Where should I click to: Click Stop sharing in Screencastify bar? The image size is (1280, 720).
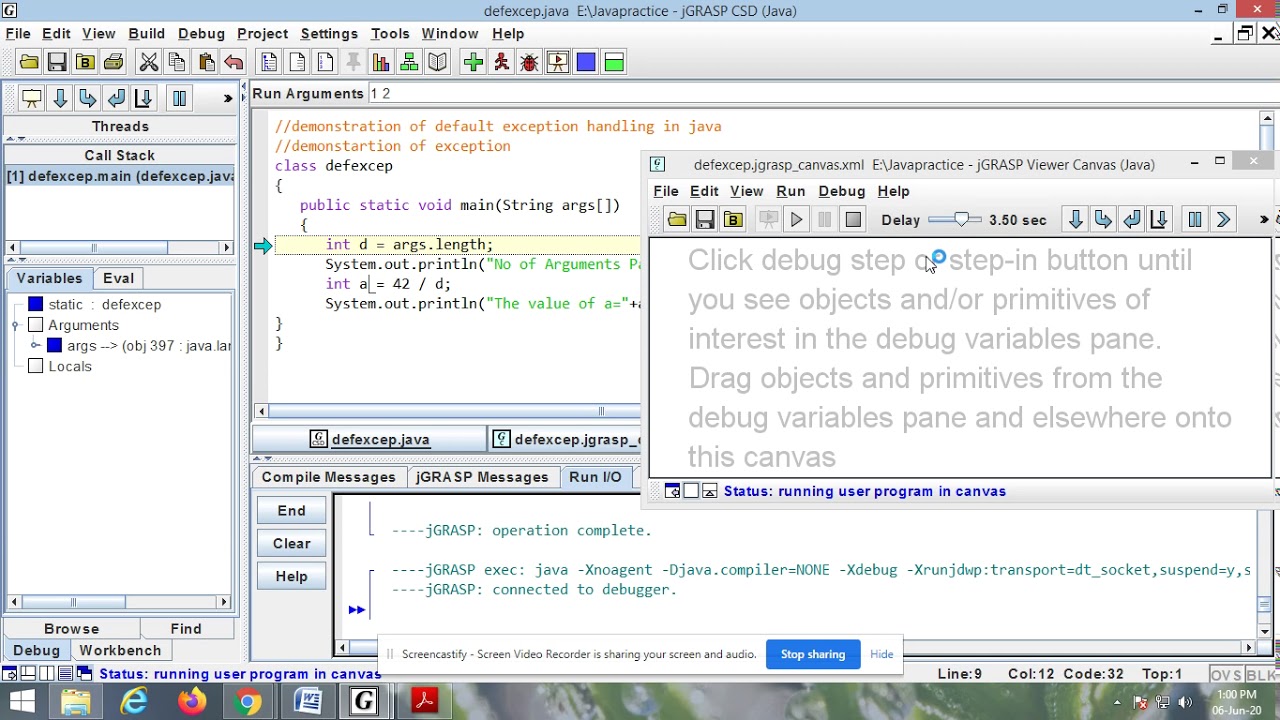[813, 654]
